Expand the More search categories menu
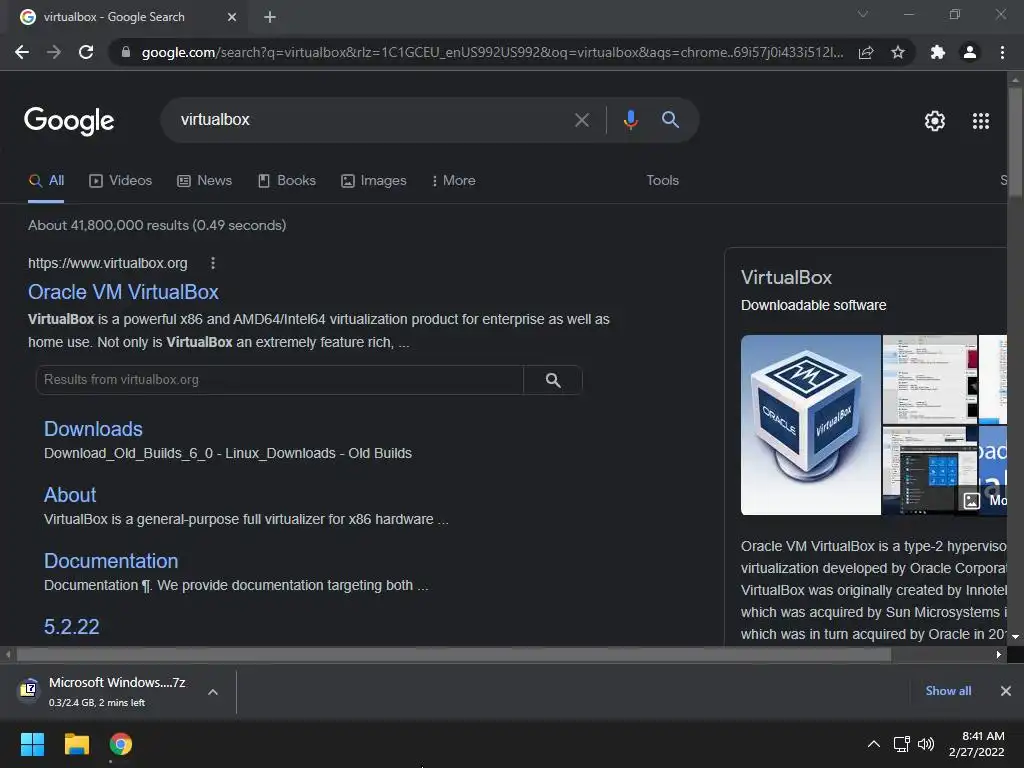The width and height of the screenshot is (1024, 768). [x=453, y=181]
